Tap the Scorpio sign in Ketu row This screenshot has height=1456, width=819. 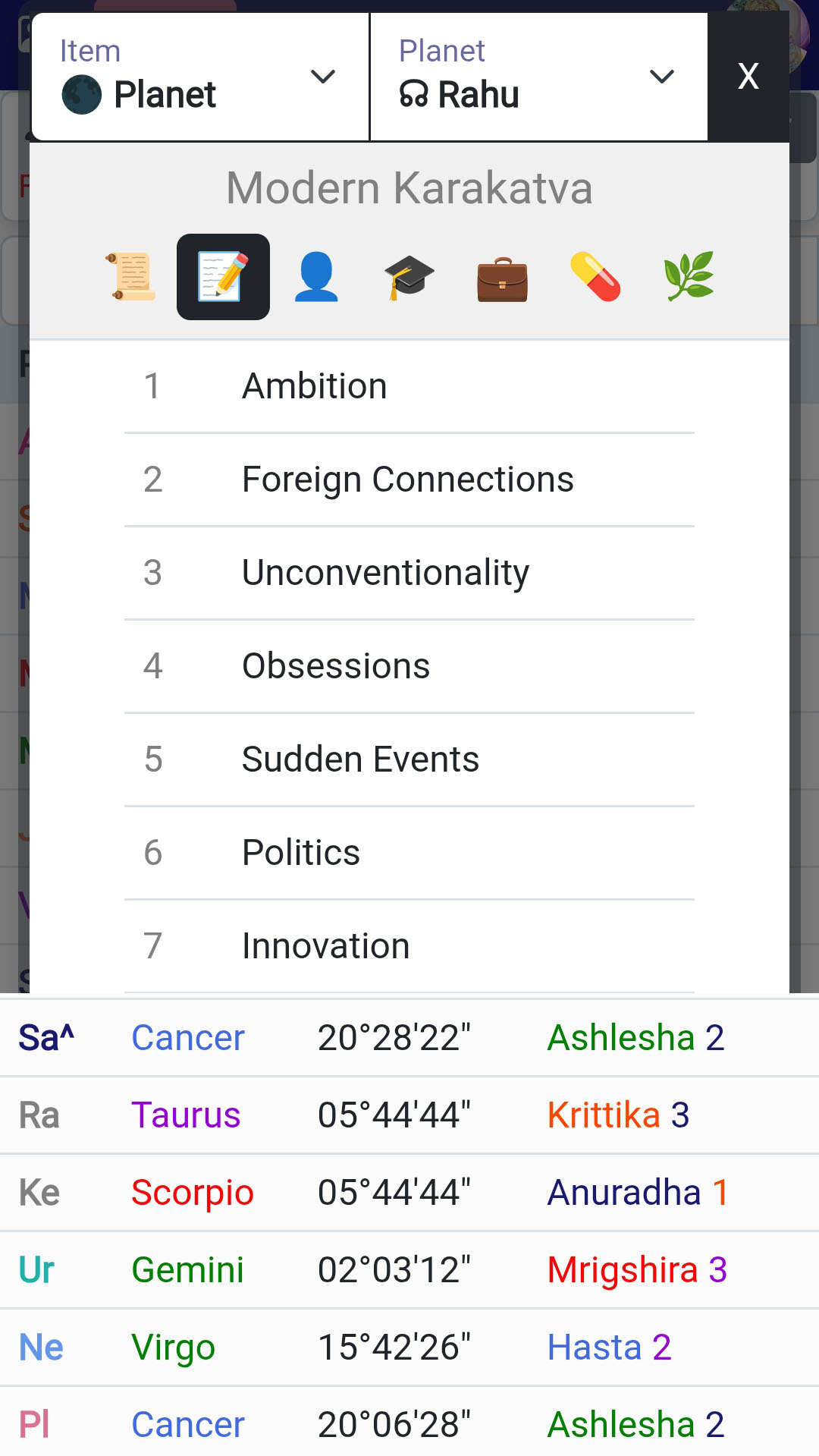click(192, 1193)
